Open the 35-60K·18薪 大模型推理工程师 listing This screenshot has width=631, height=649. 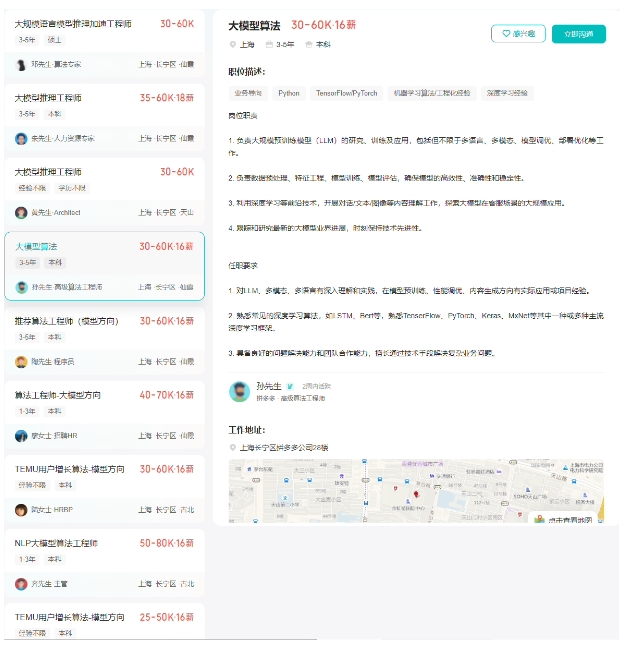click(x=62, y=98)
